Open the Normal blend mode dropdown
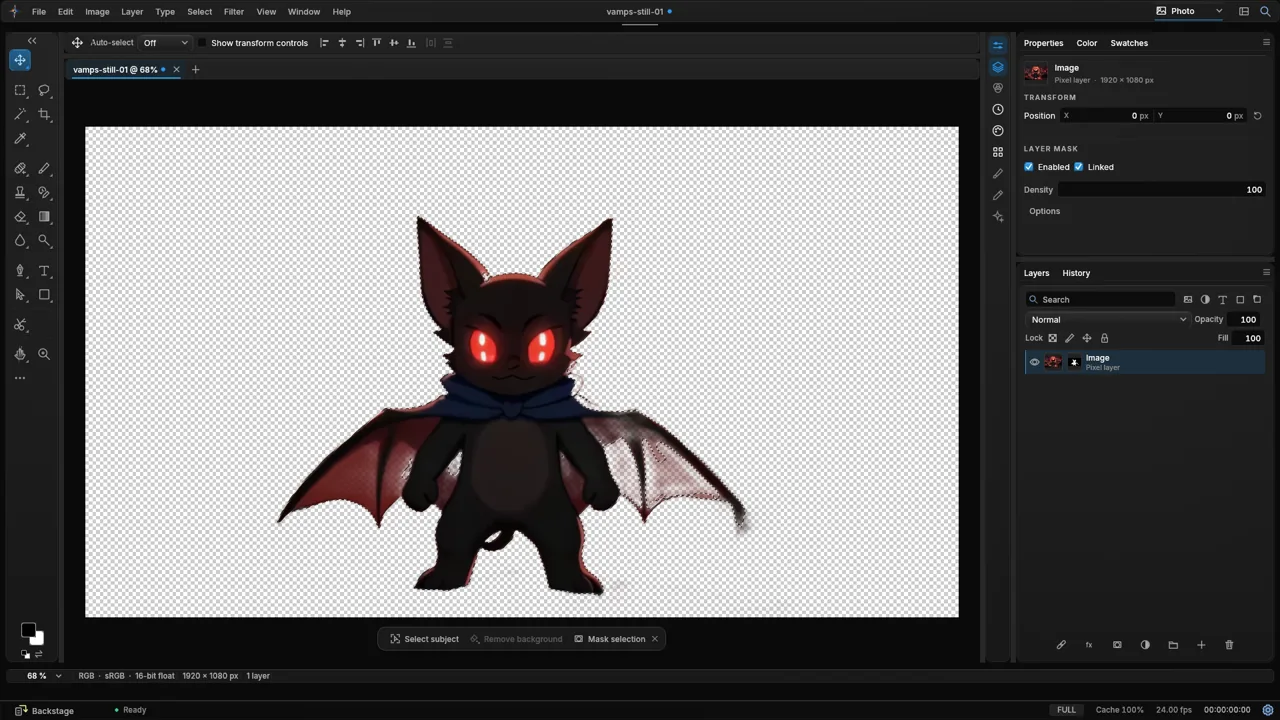 (x=1108, y=320)
